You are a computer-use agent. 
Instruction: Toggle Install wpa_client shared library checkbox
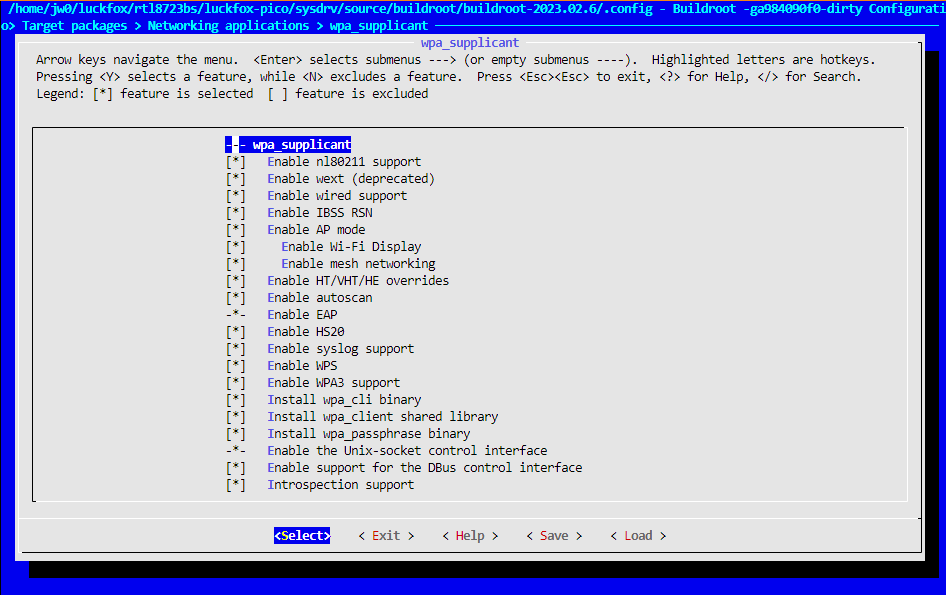[x=236, y=416]
